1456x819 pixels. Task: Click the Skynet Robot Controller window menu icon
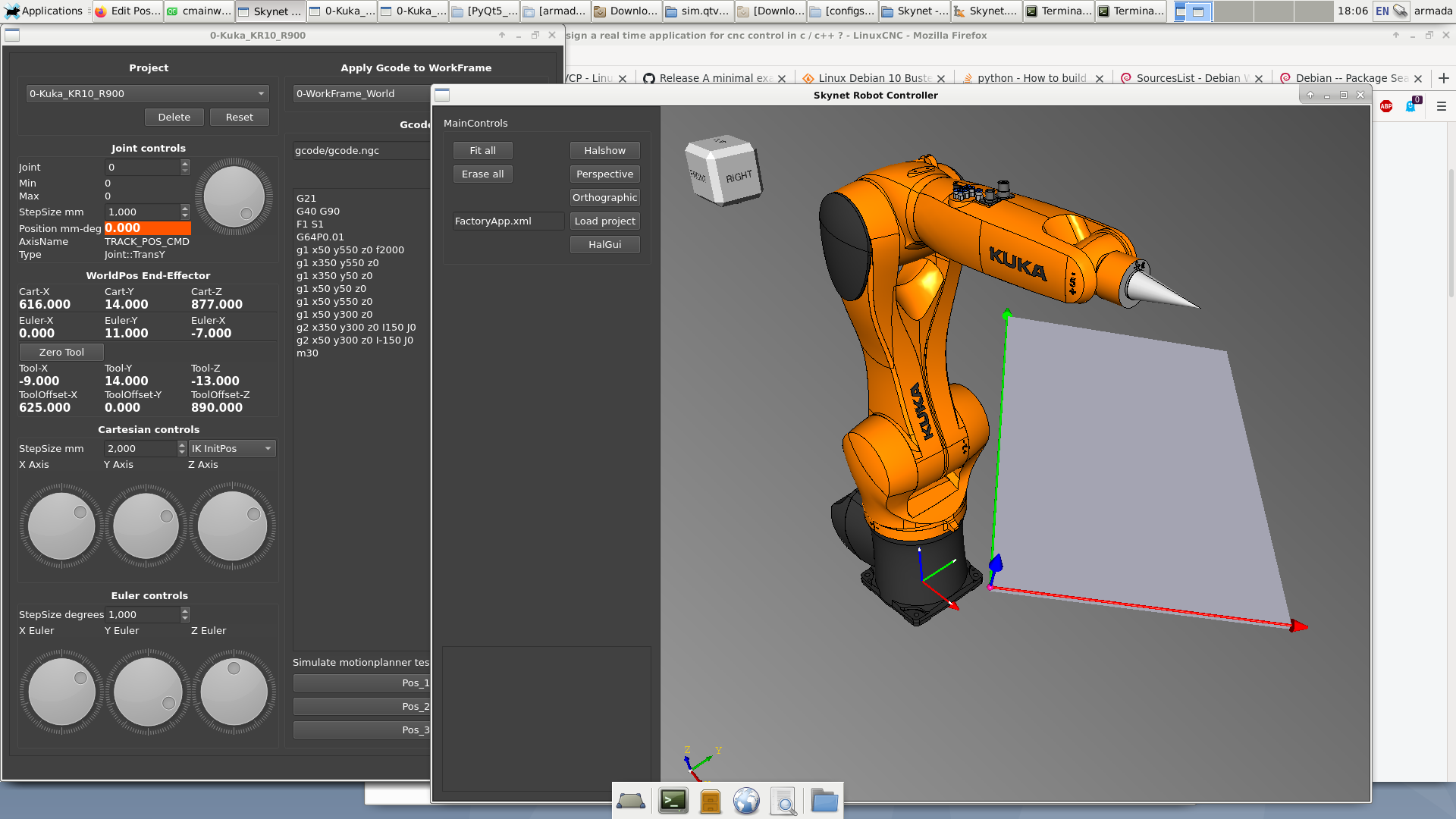coord(442,95)
